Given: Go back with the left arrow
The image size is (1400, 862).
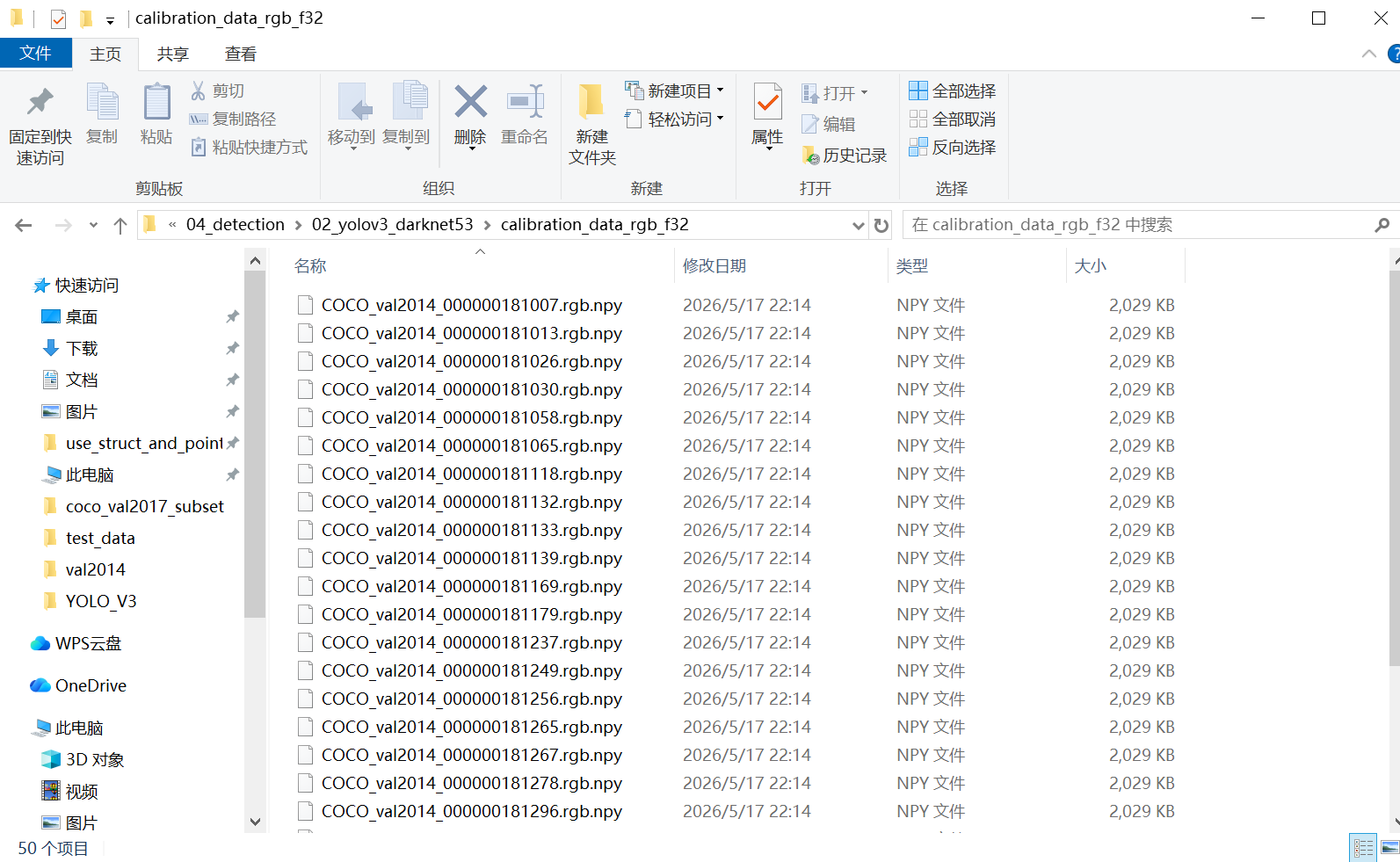Looking at the screenshot, I should 24,226.
